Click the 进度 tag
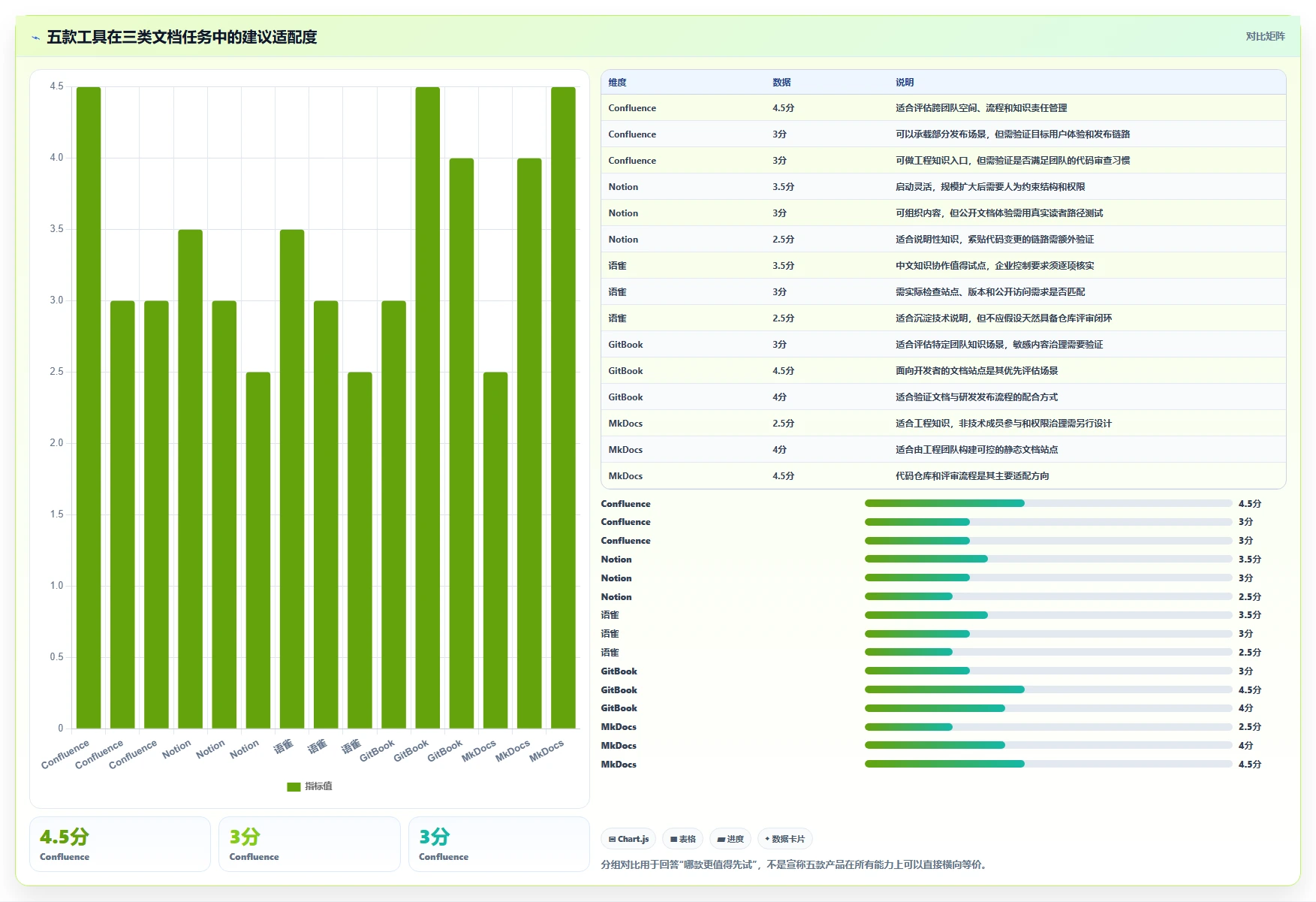Viewport: 1316px width, 902px height. click(x=730, y=839)
